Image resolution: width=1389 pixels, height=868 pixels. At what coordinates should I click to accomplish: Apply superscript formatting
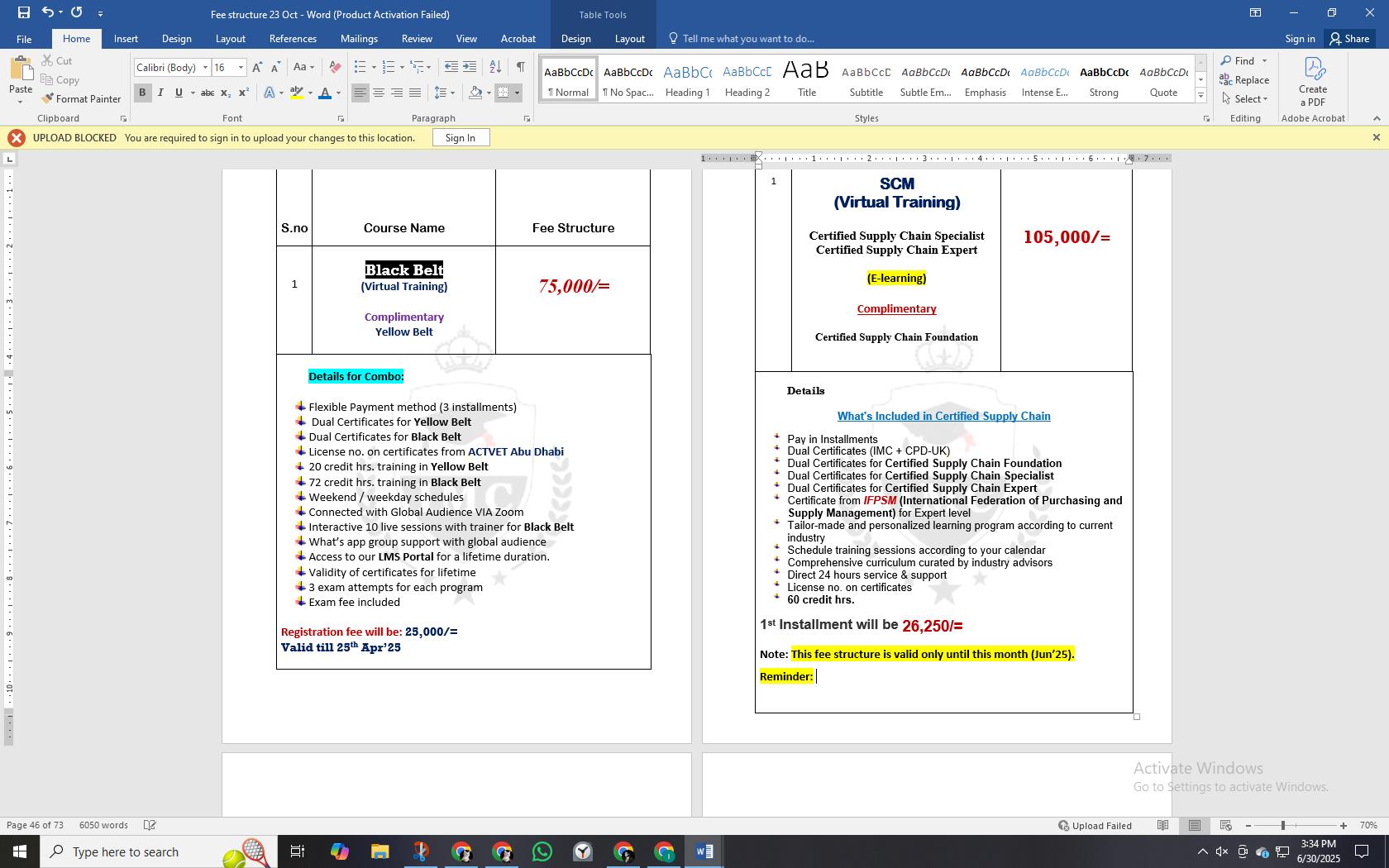pos(244,93)
